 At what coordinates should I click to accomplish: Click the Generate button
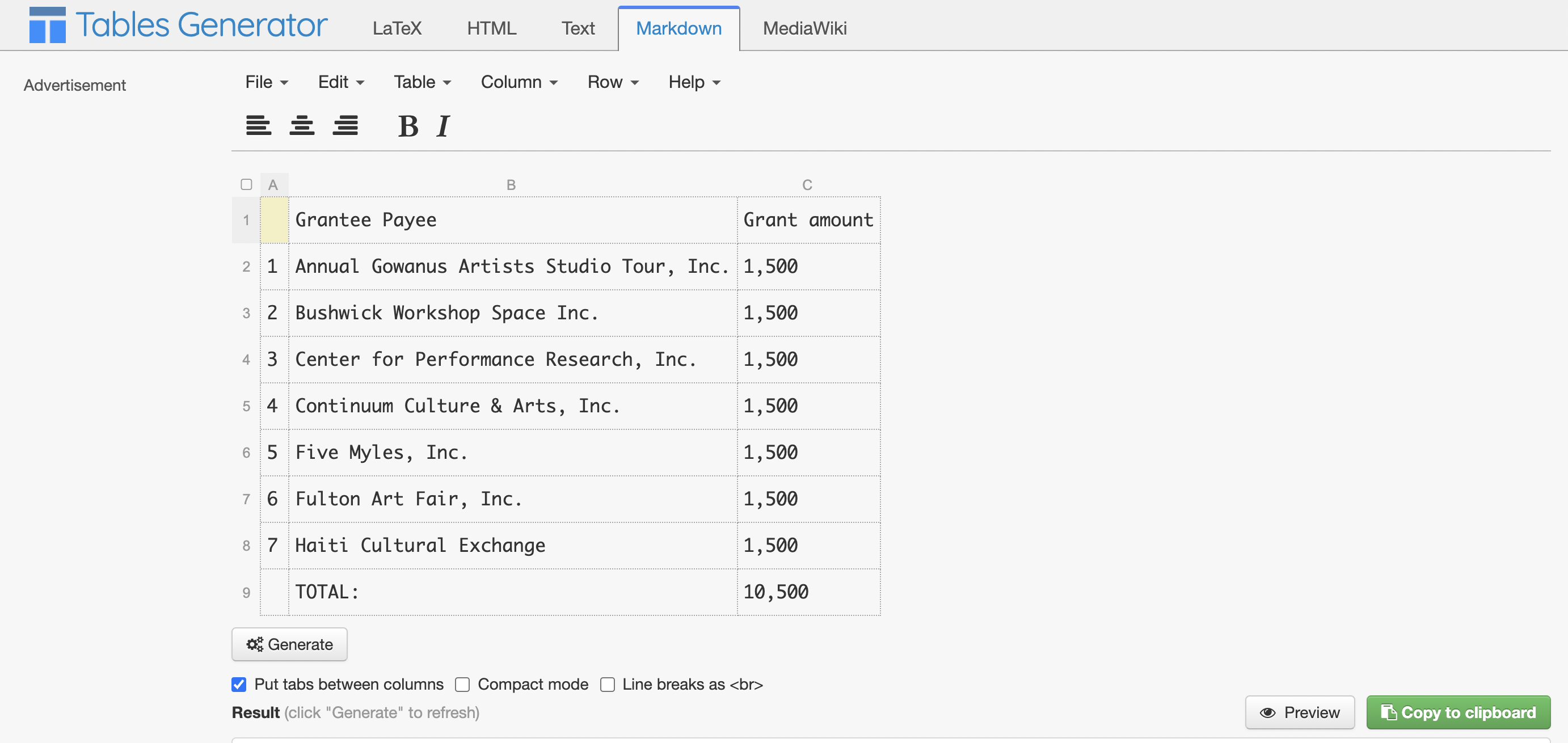tap(290, 644)
